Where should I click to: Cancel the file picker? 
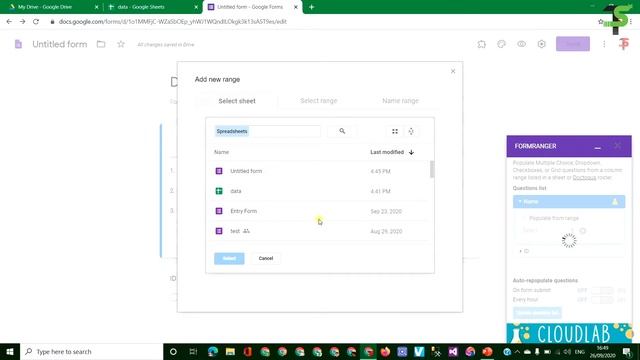click(266, 258)
